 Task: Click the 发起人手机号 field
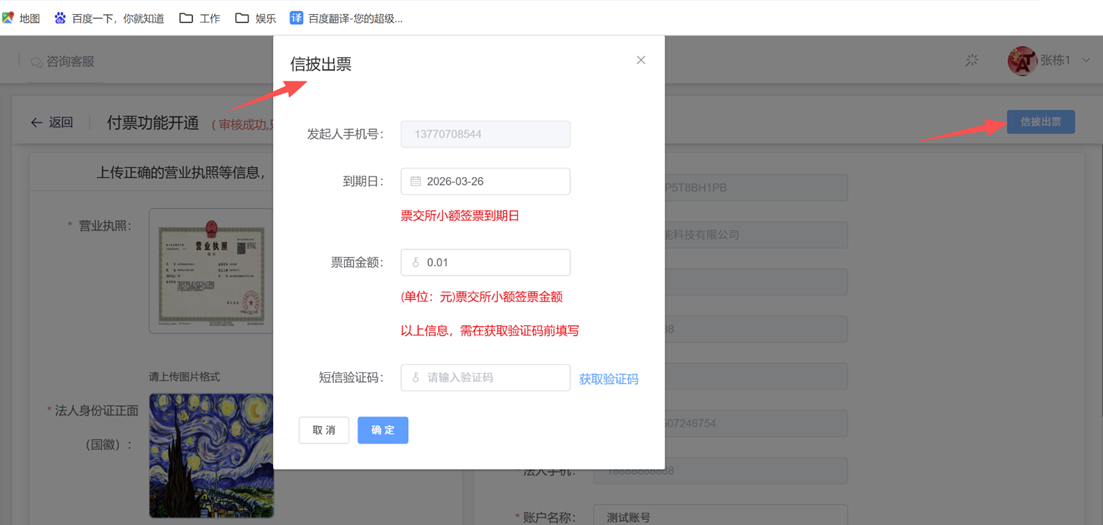(x=486, y=134)
